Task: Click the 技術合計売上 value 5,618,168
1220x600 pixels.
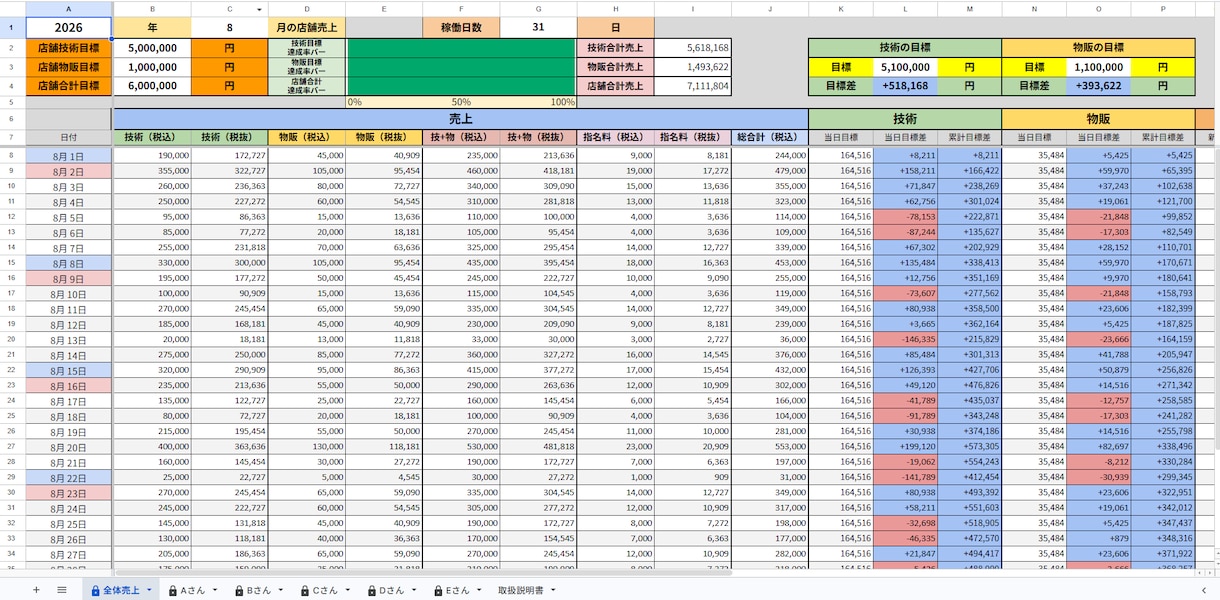Action: (693, 47)
